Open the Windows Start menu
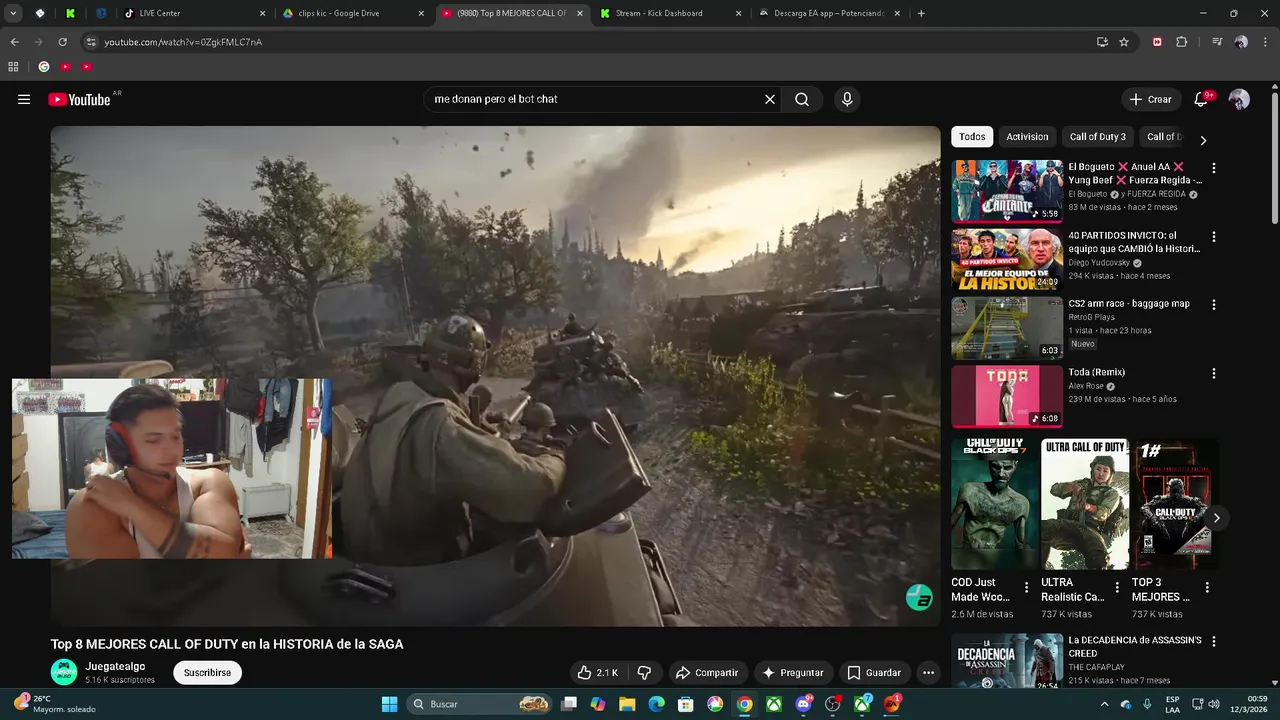Image resolution: width=1280 pixels, height=720 pixels. pos(389,704)
